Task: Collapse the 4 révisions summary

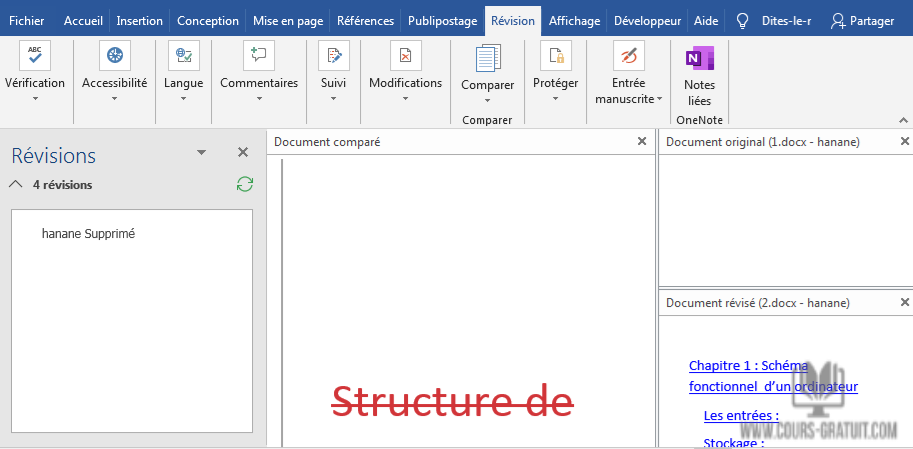Action: (16, 184)
